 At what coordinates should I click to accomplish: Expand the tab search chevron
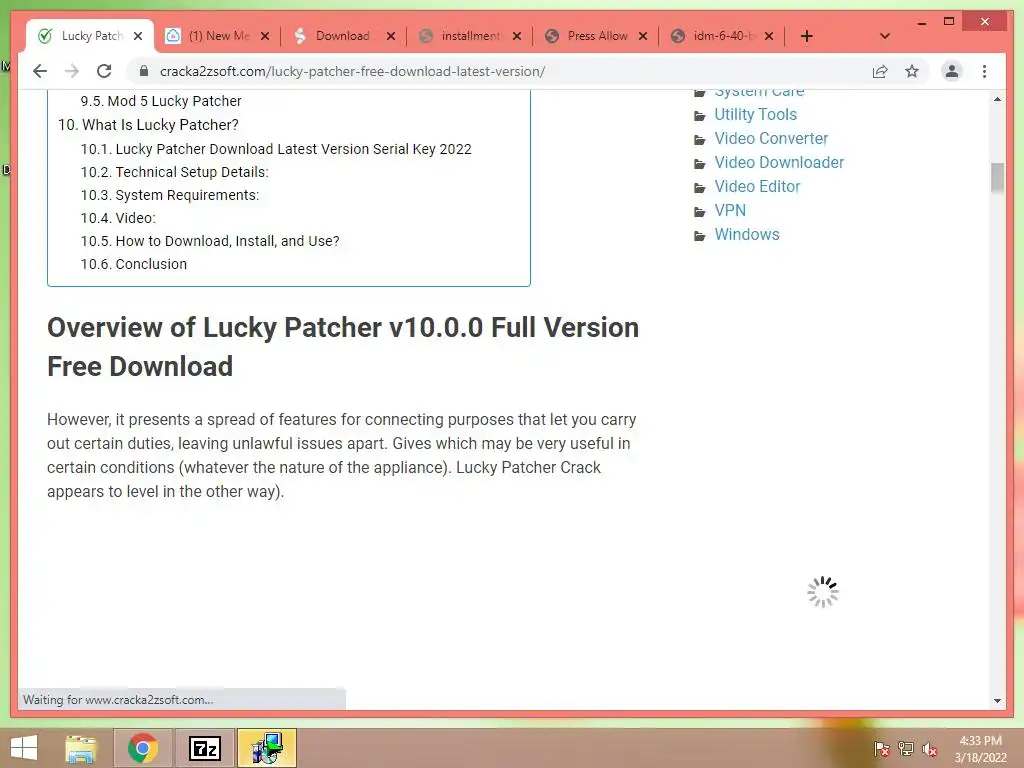(x=885, y=36)
